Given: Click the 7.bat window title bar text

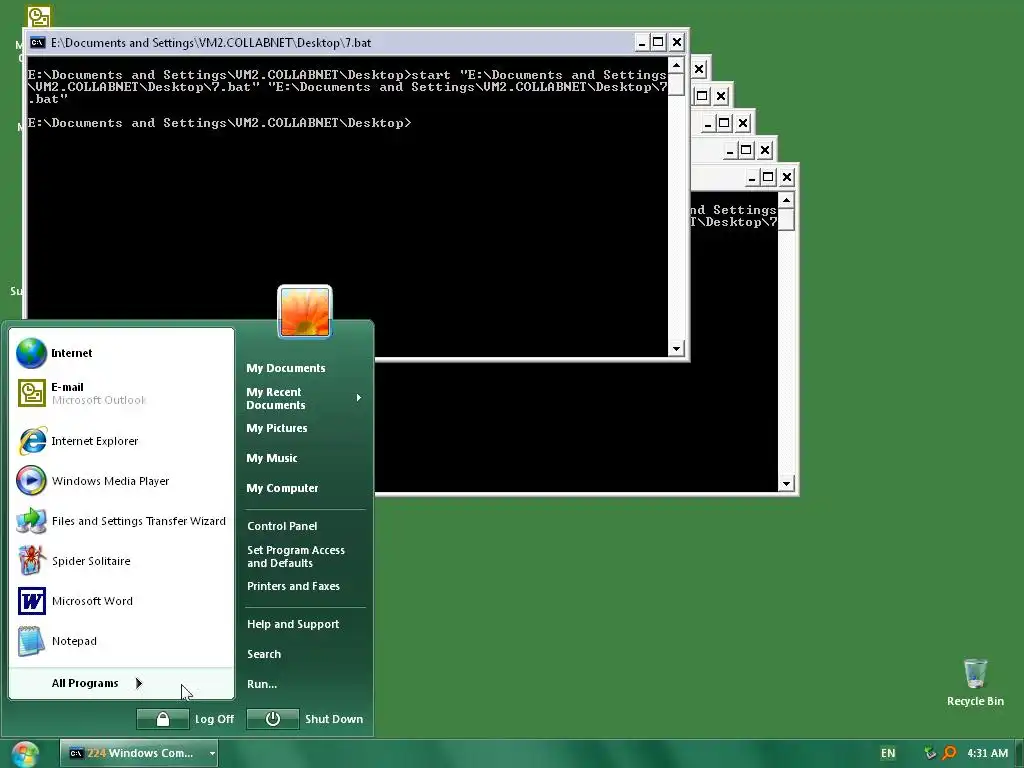Looking at the screenshot, I should coord(211,43).
